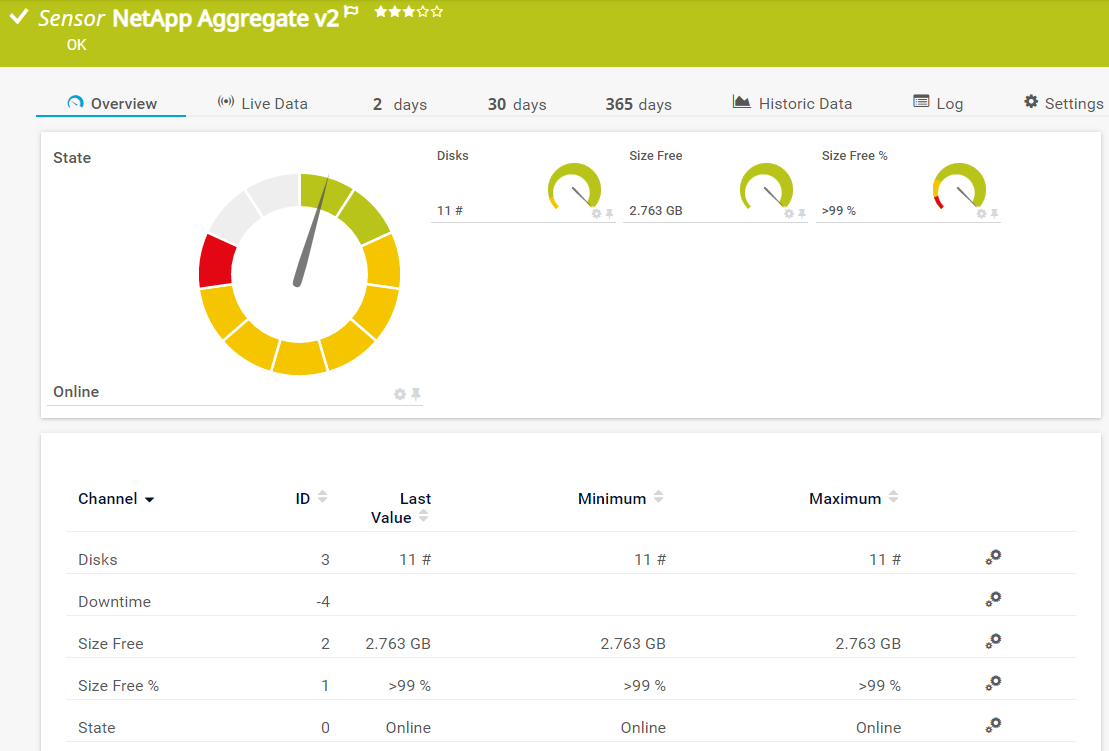The image size is (1109, 751).
Task: Open settings gear for Downtime channel row
Action: pos(992,600)
